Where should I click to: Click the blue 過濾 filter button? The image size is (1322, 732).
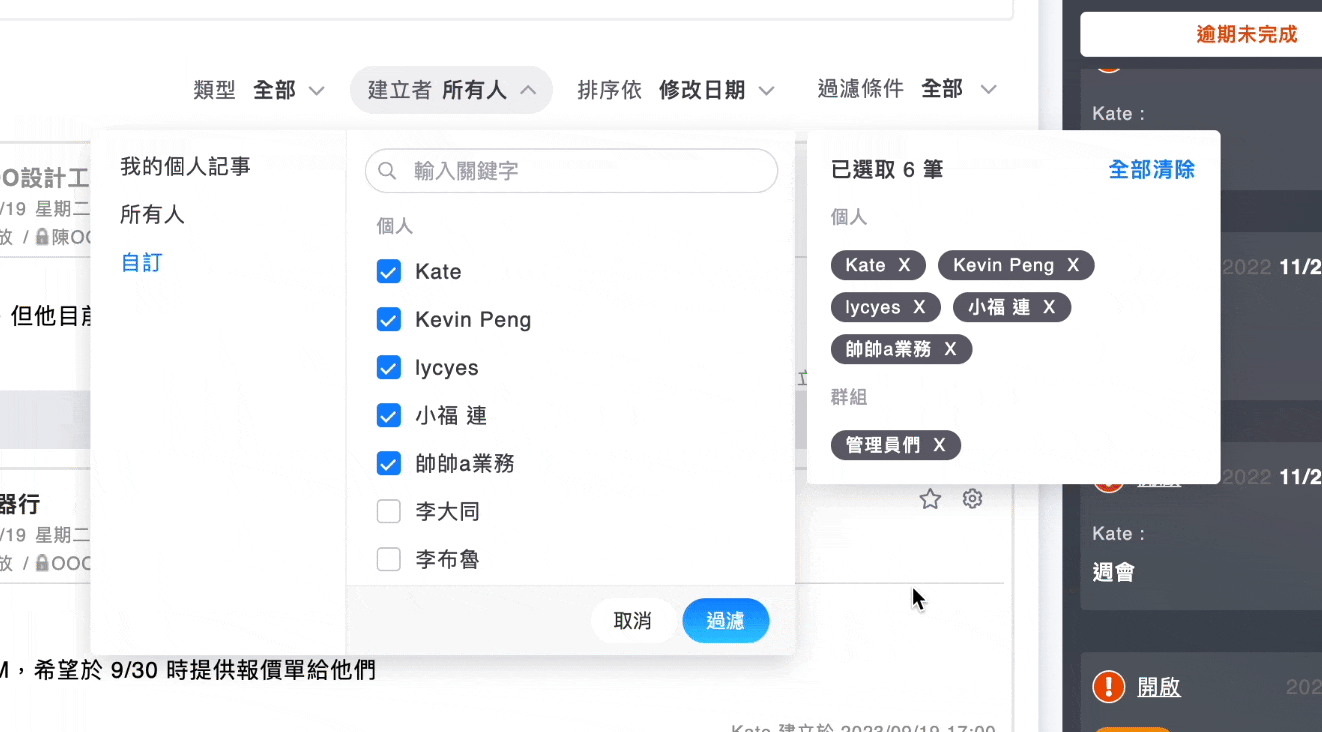pos(726,620)
